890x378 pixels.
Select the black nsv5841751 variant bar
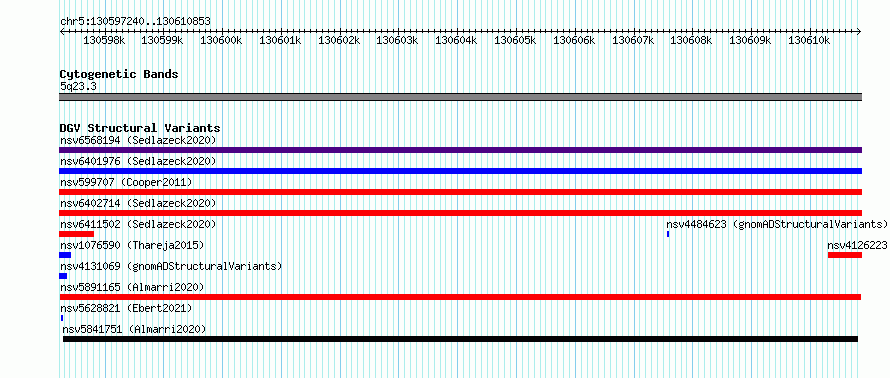click(460, 339)
